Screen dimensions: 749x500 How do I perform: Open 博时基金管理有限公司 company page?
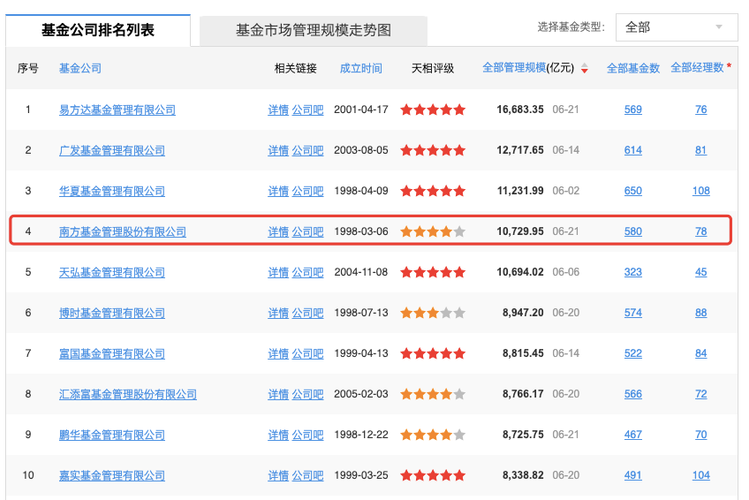[112, 313]
